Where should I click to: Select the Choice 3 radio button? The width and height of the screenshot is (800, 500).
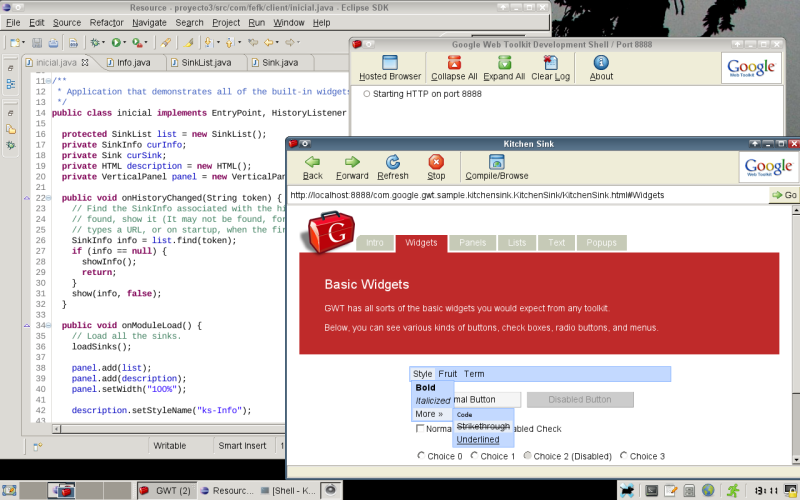click(623, 455)
